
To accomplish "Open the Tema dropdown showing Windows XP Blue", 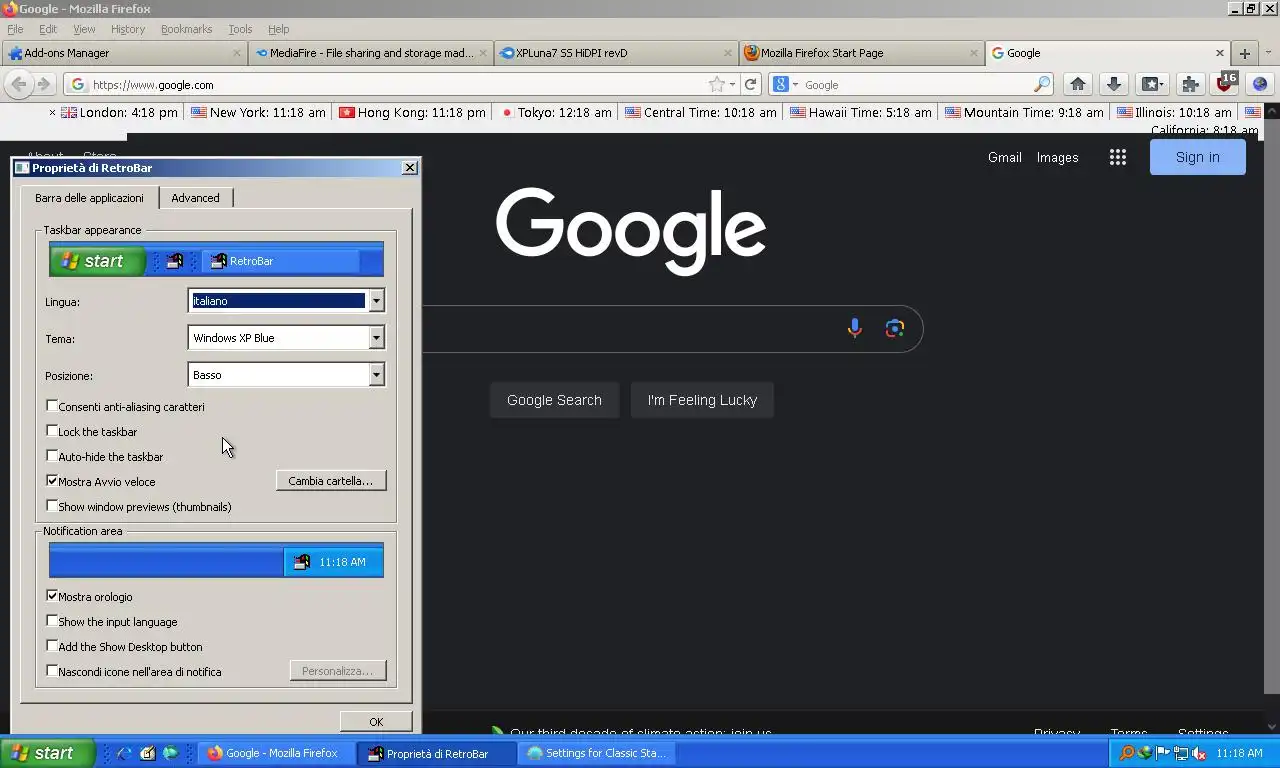I will click(286, 338).
